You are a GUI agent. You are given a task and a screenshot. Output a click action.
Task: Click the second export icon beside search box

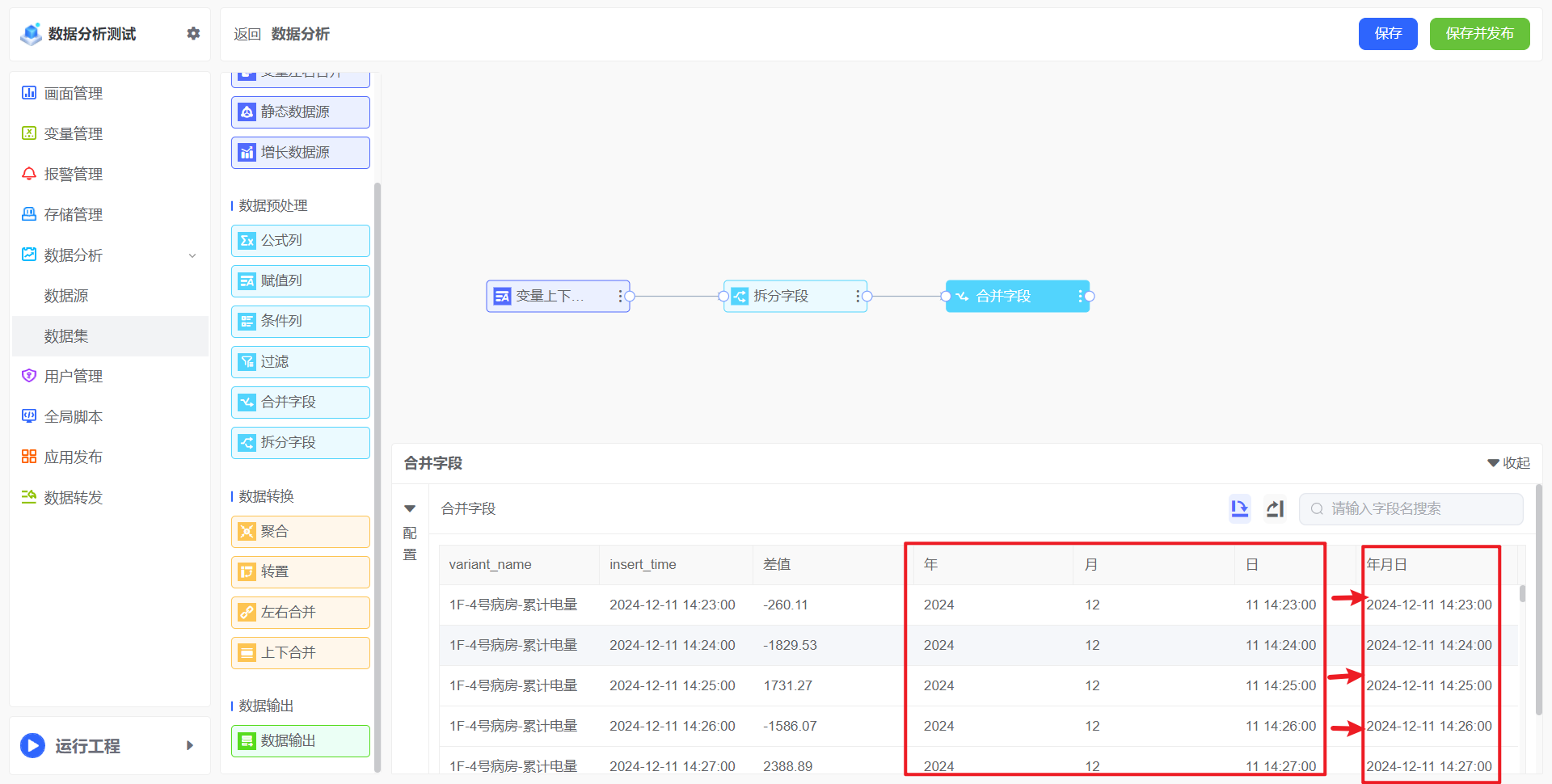pyautogui.click(x=1275, y=508)
